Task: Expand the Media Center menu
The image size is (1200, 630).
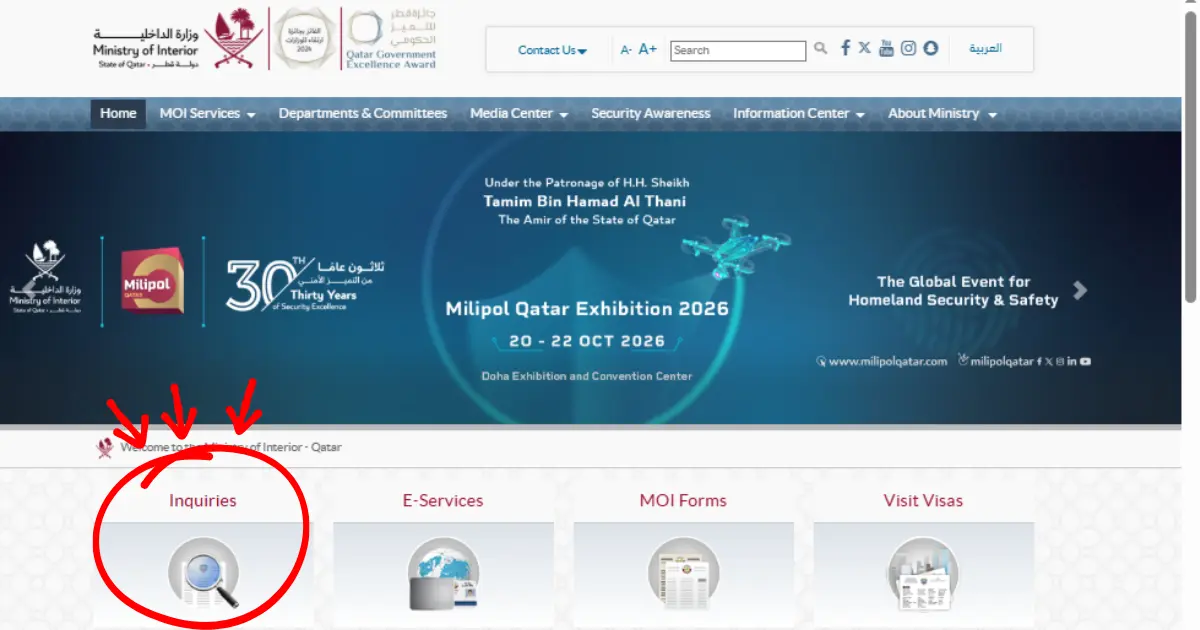Action: tap(519, 114)
